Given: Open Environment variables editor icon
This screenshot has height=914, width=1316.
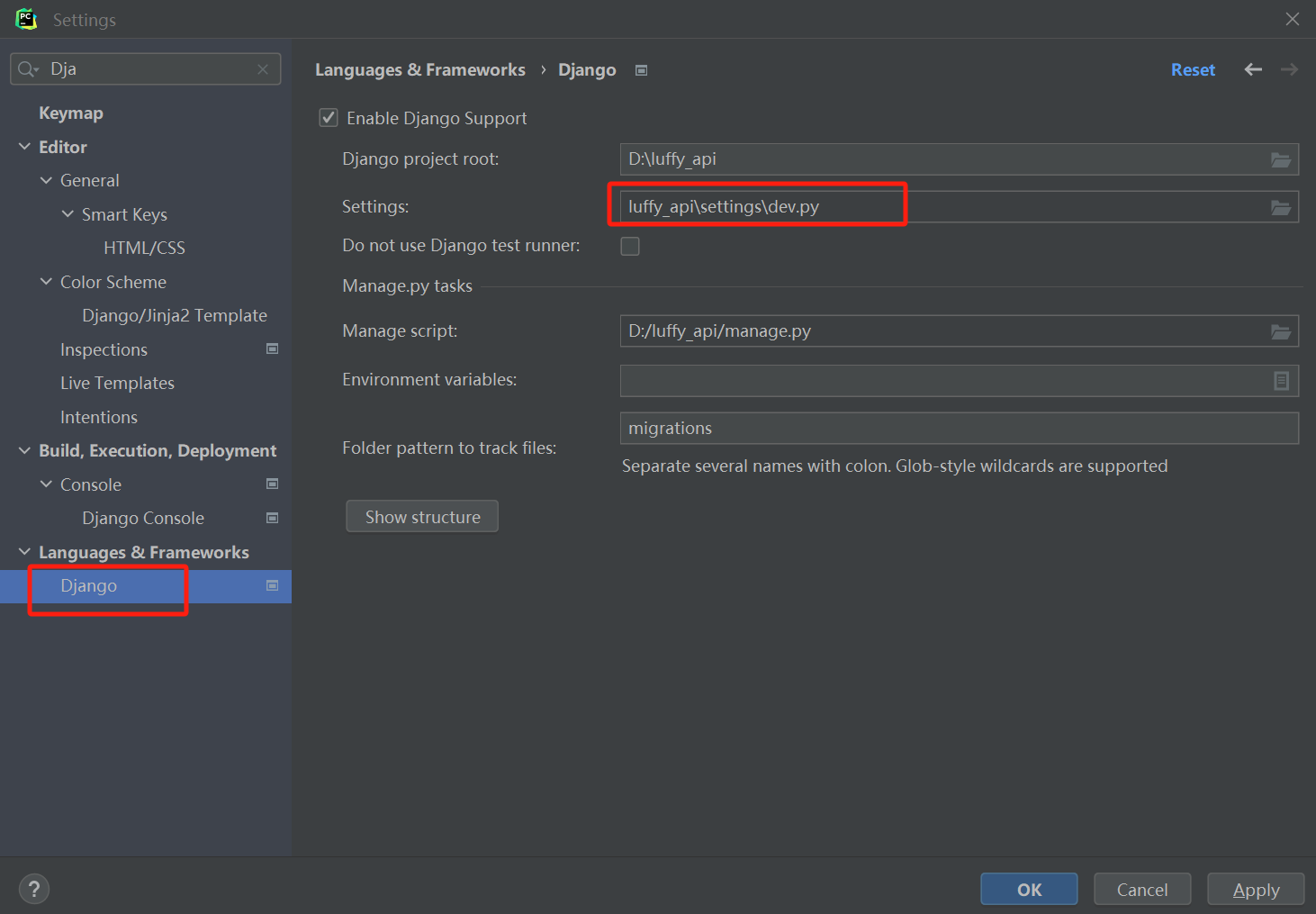Looking at the screenshot, I should tap(1282, 381).
